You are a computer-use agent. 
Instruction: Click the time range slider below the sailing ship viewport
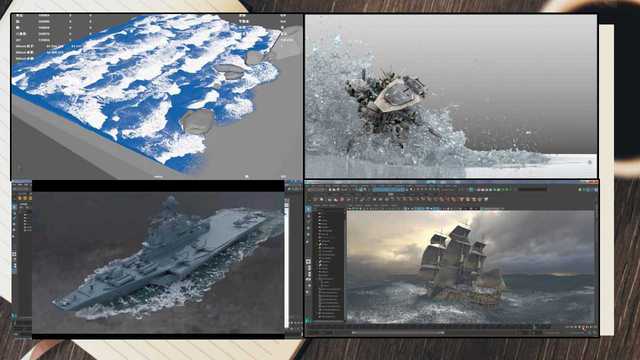(398, 333)
